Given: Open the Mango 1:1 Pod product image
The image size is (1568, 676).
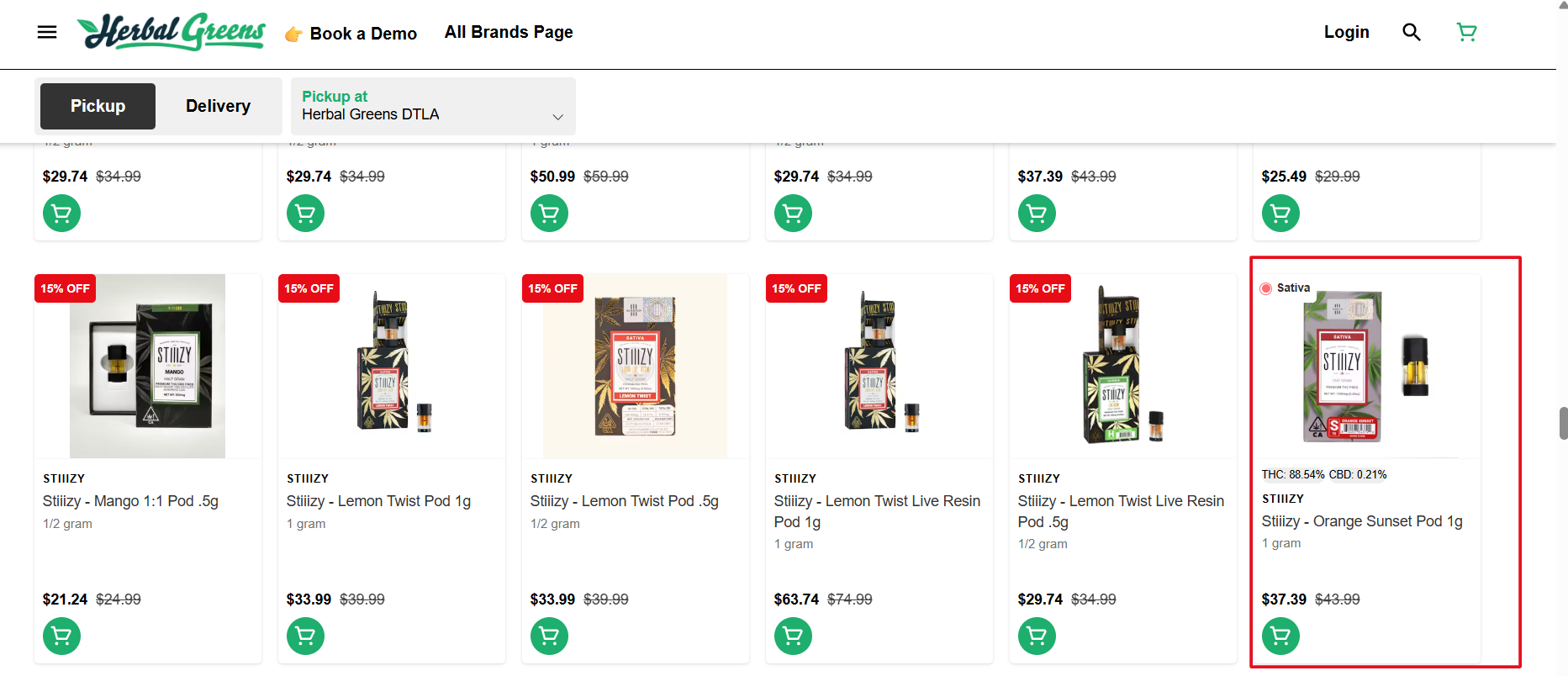Looking at the screenshot, I should (147, 367).
